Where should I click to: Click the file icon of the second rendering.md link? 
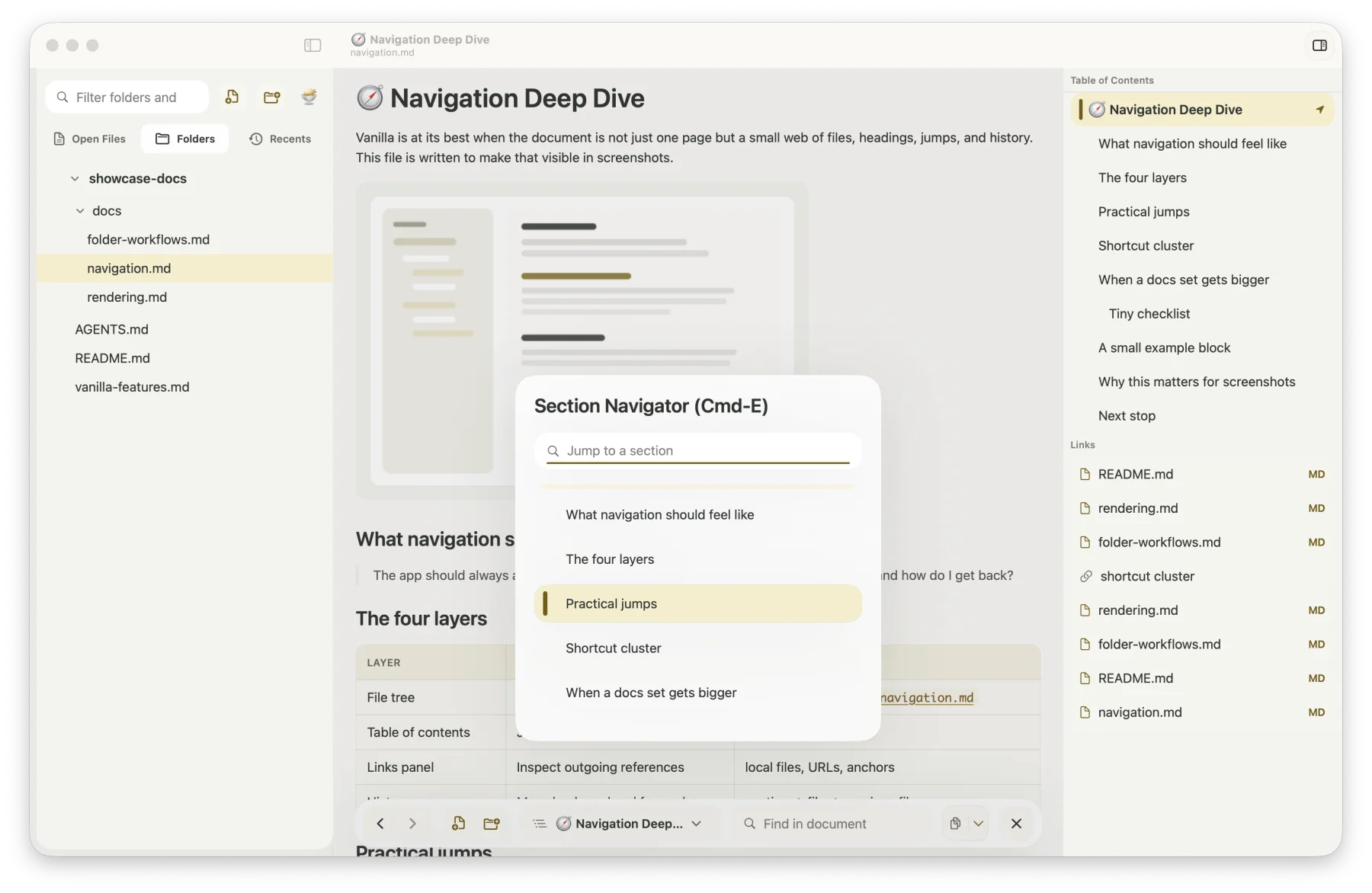(1085, 610)
